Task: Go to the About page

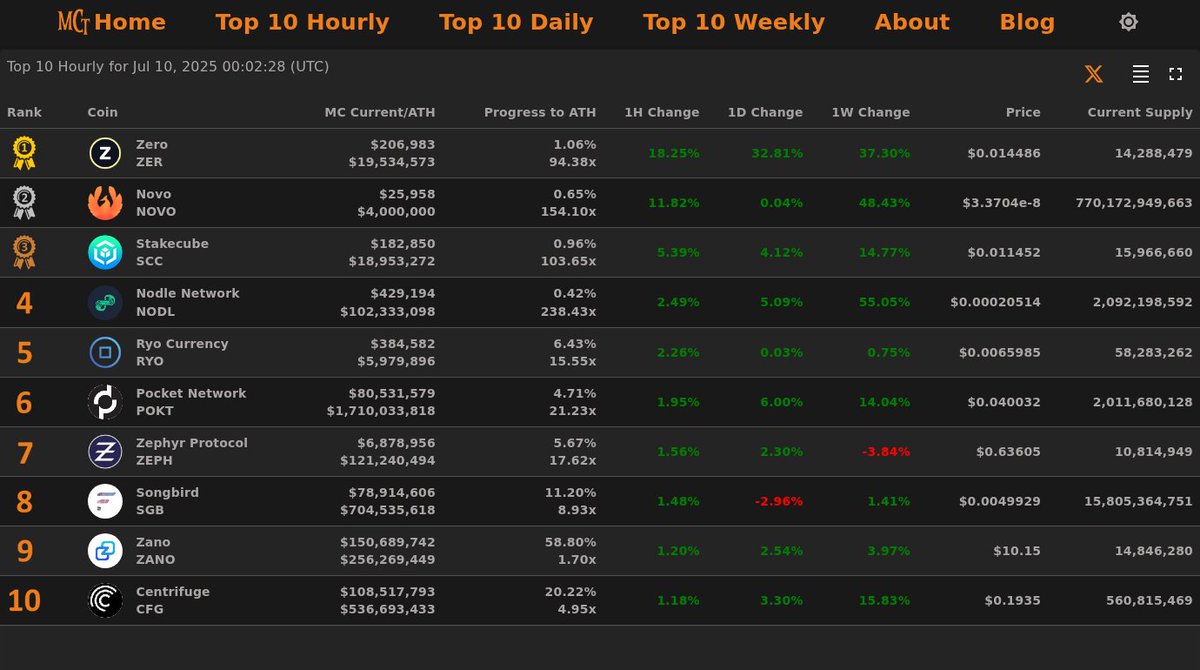Action: [912, 21]
